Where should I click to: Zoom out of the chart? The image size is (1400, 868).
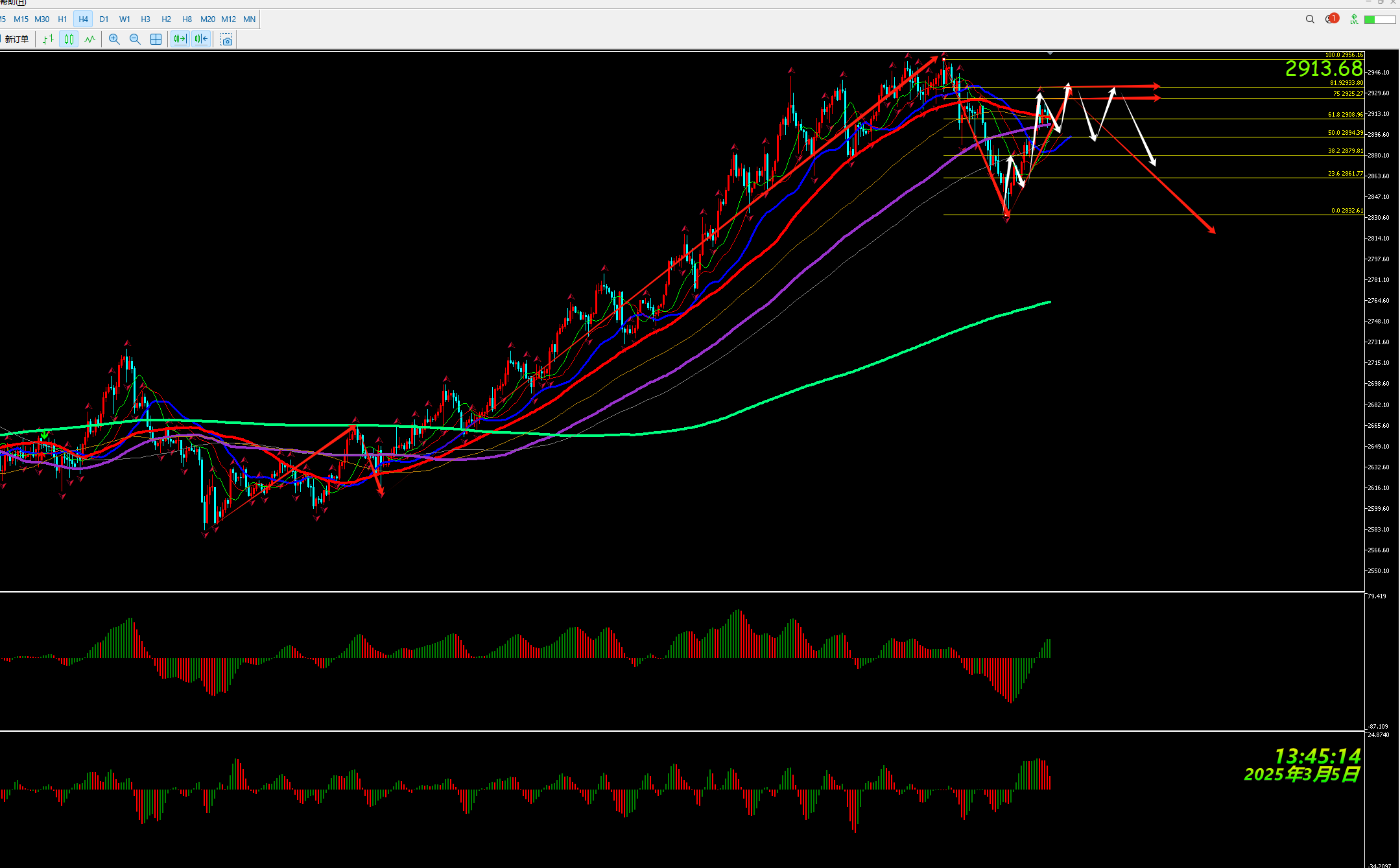pyautogui.click(x=135, y=40)
